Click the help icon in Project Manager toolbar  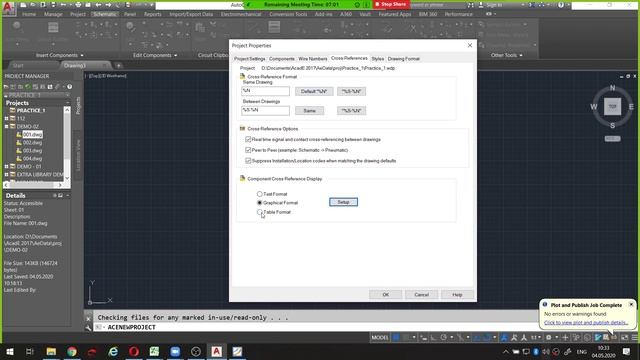click(x=69, y=87)
